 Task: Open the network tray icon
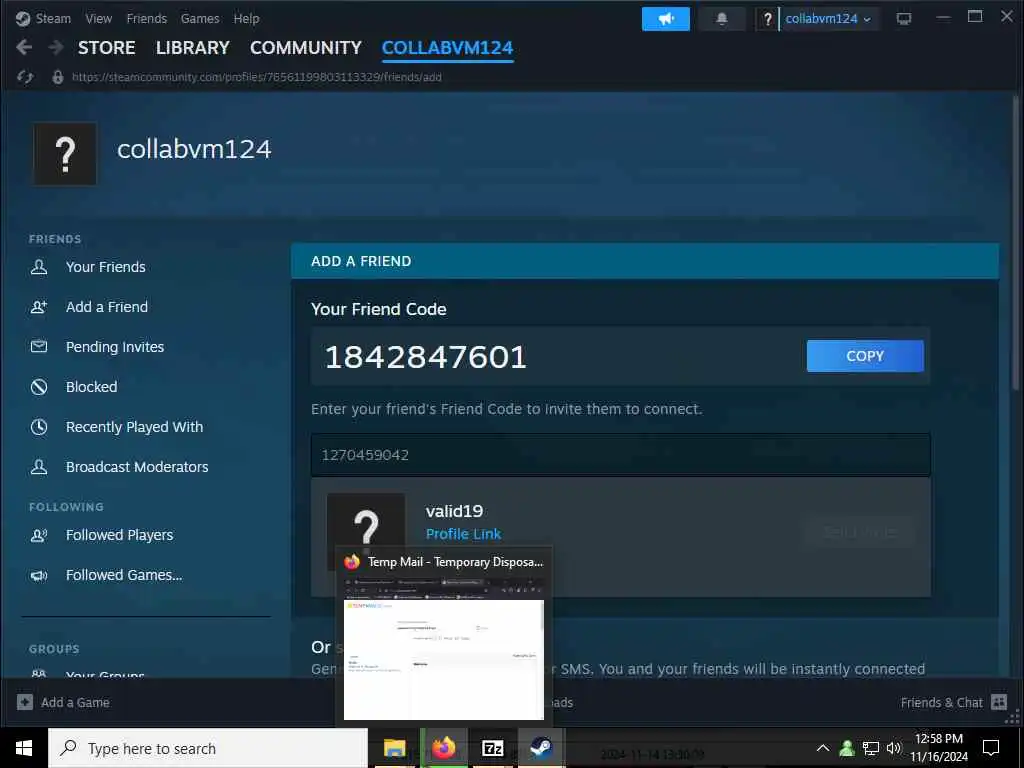[x=871, y=748]
